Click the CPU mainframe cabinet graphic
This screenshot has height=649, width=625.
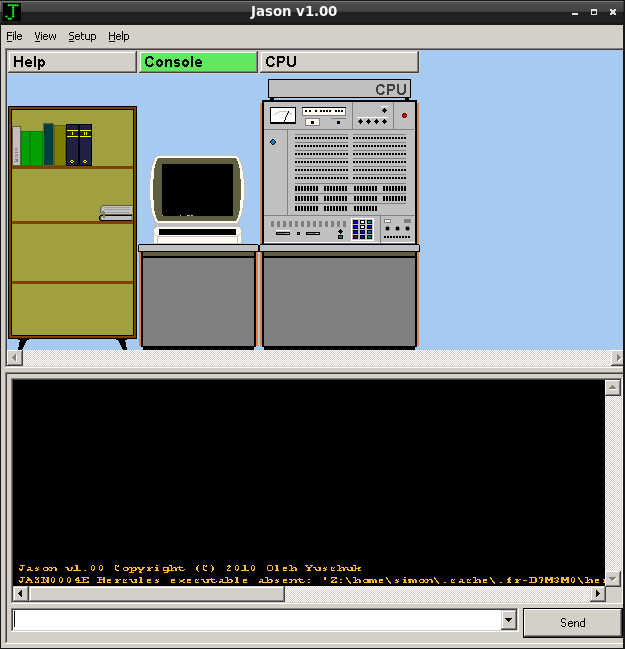click(x=339, y=172)
